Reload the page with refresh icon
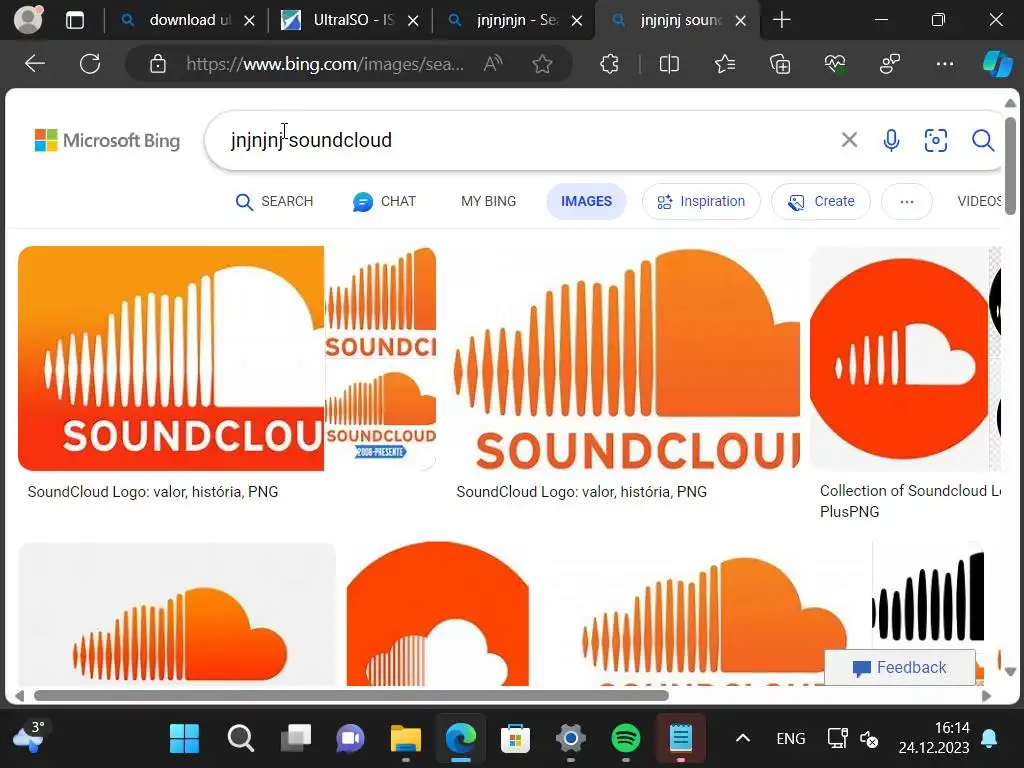Image resolution: width=1024 pixels, height=768 pixels. click(x=90, y=64)
